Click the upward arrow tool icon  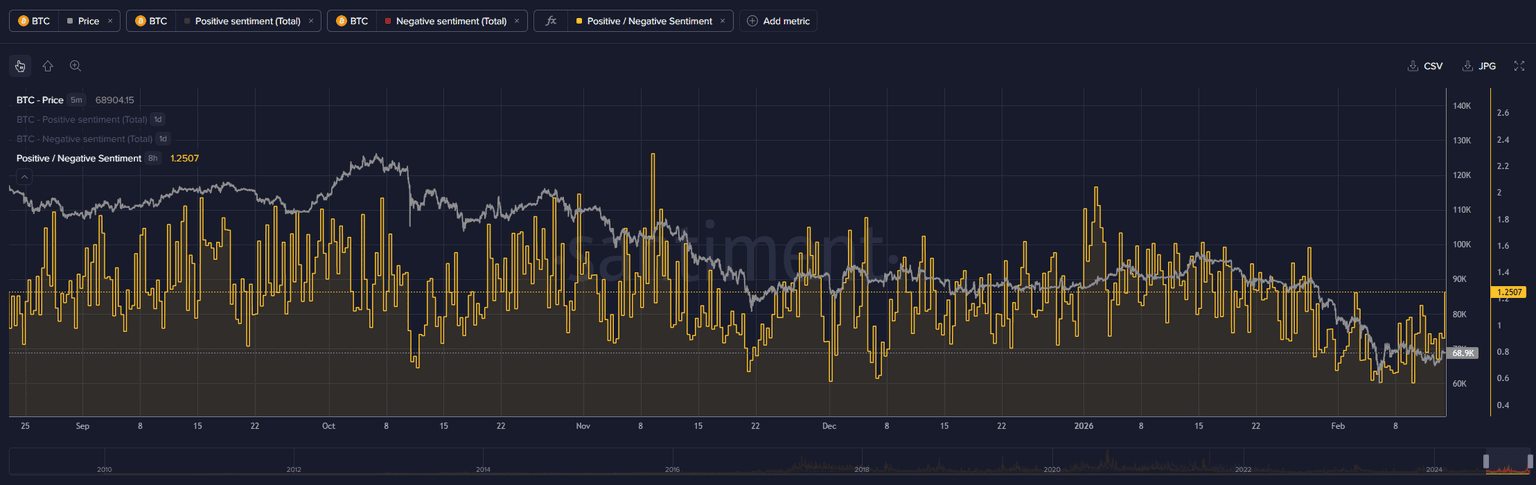click(47, 66)
